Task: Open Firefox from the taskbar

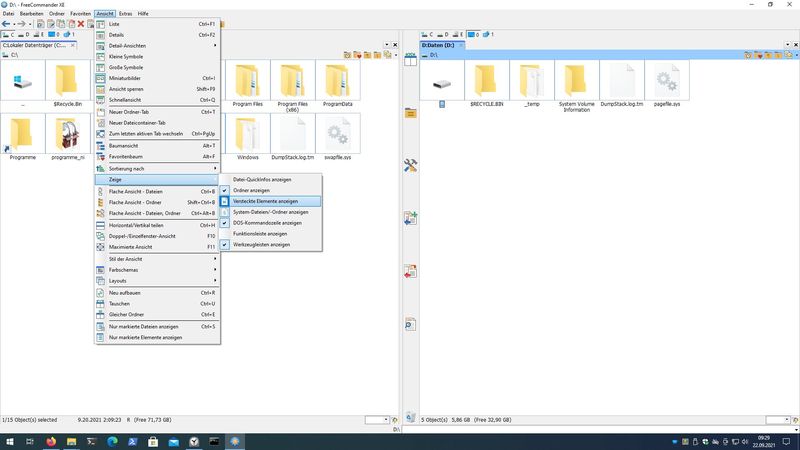Action: (51, 441)
